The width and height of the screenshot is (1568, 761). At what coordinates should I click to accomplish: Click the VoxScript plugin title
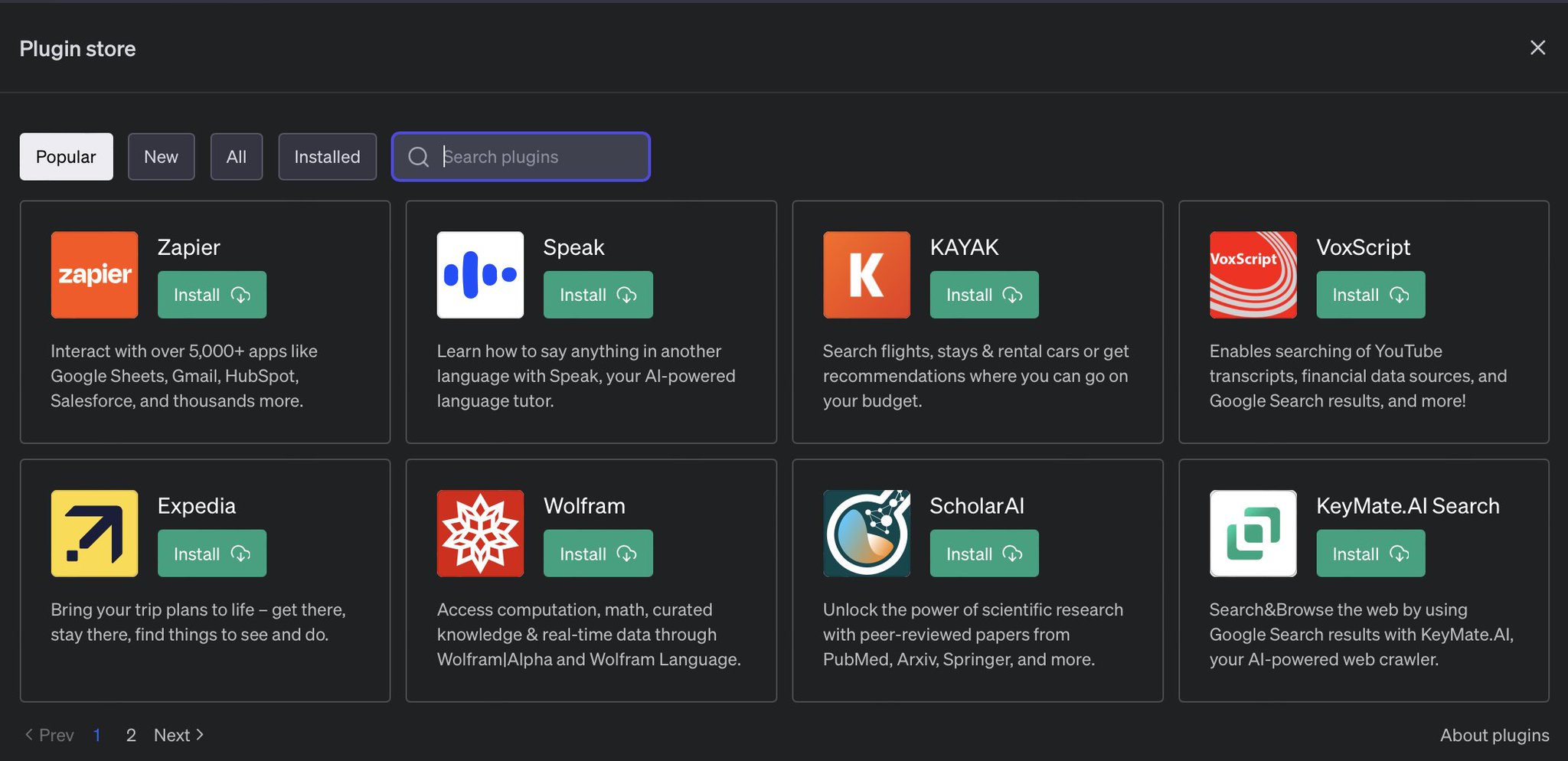tap(1363, 247)
